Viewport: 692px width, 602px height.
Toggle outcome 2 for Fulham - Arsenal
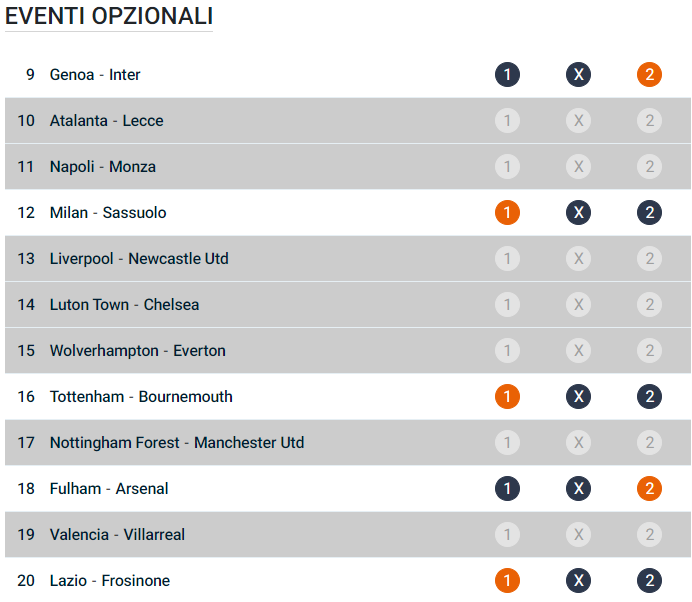[650, 489]
